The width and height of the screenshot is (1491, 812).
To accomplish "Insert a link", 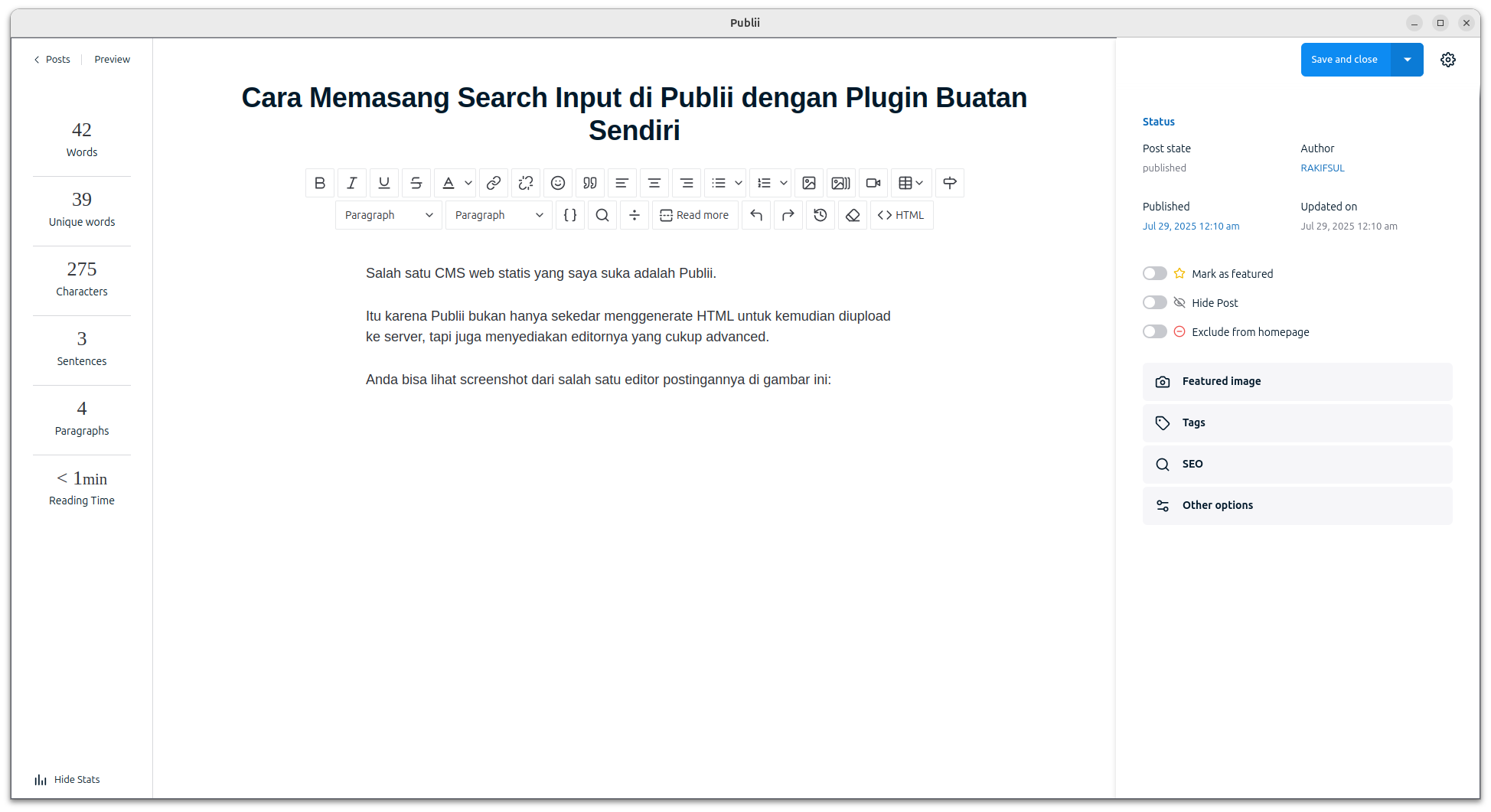I will click(494, 183).
